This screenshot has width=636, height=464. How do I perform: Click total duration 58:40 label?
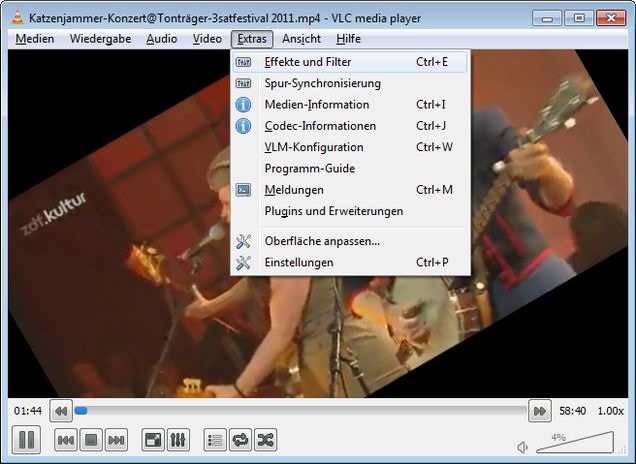coord(572,411)
